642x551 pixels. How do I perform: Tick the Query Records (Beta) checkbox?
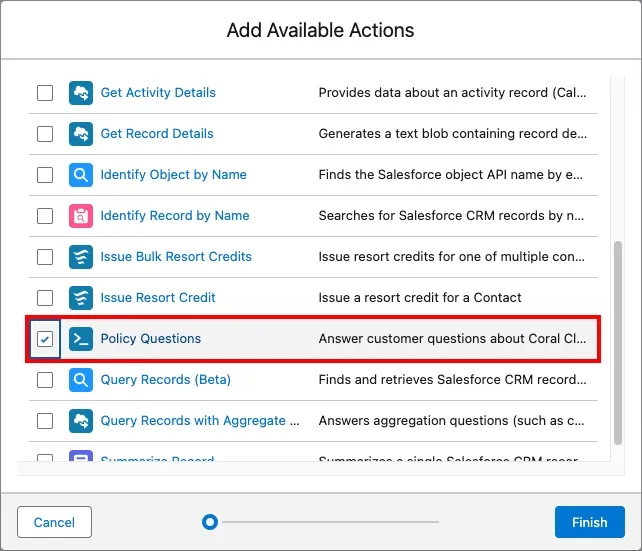(x=45, y=380)
